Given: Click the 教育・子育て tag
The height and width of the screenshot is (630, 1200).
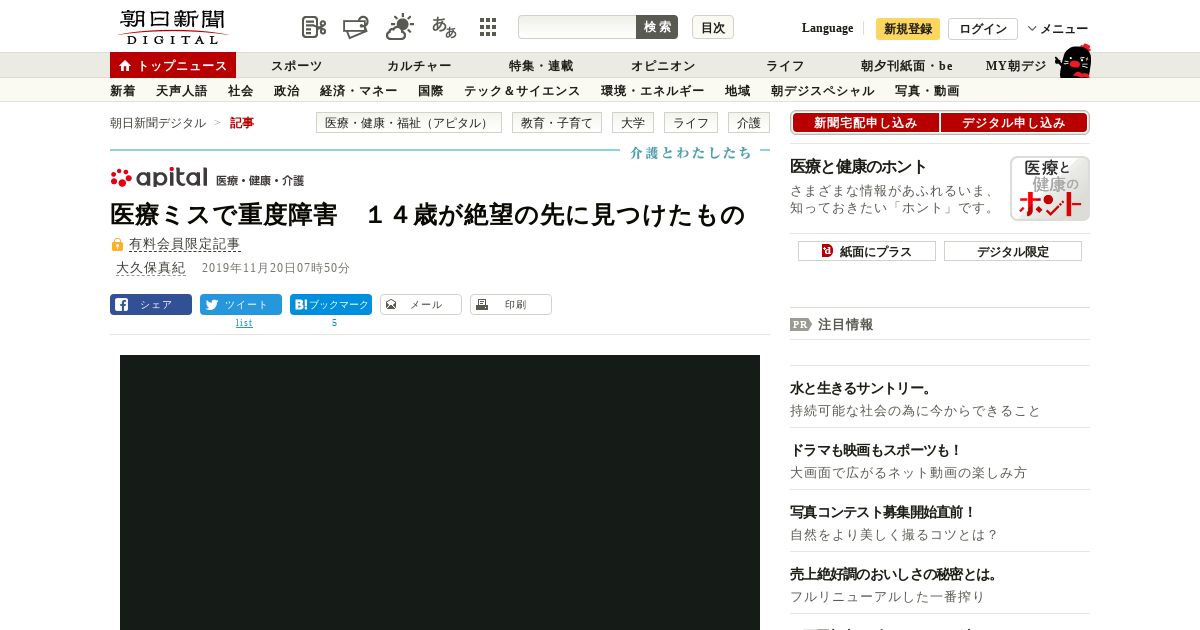Looking at the screenshot, I should coord(557,123).
